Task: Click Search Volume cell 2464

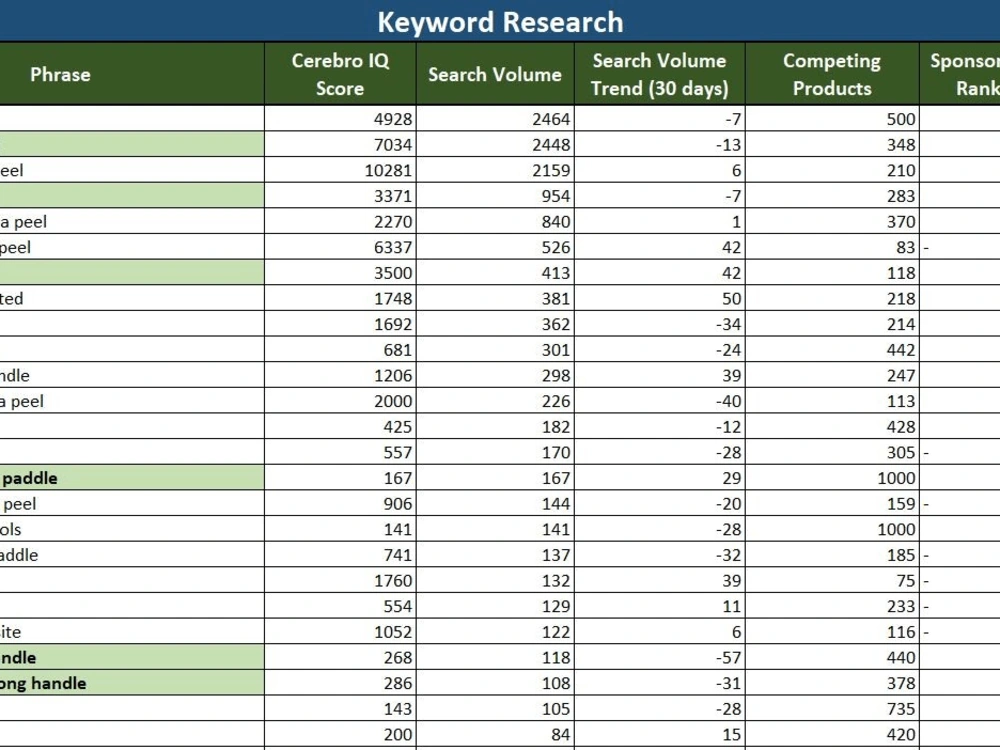Action: click(x=495, y=119)
